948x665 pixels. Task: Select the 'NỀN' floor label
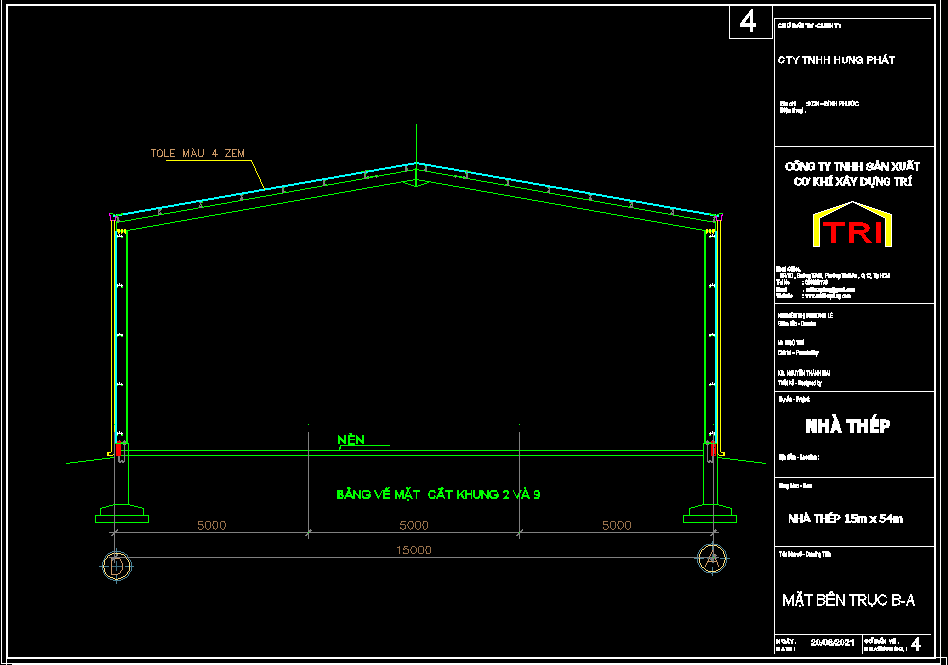coord(351,440)
